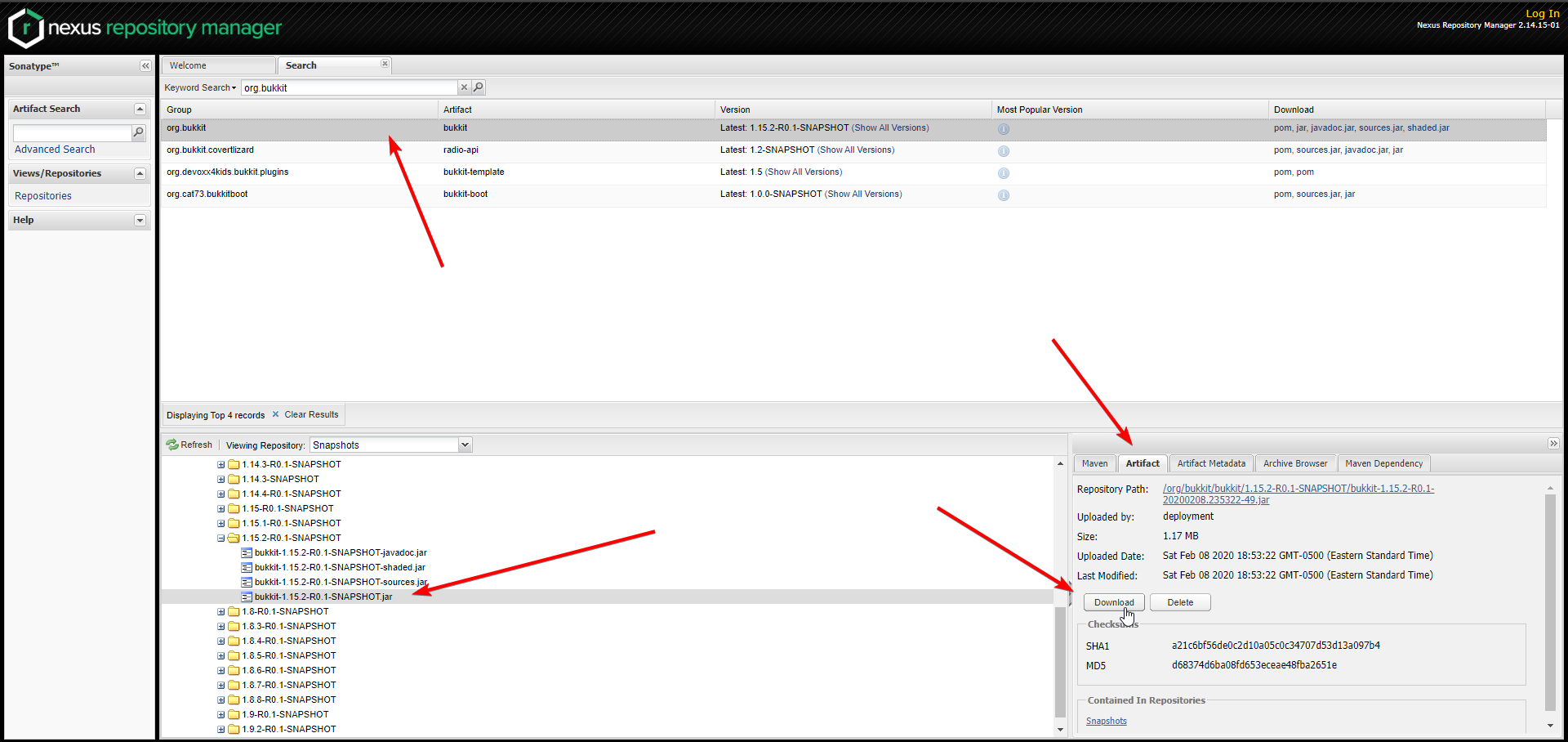1568x742 pixels.
Task: Expand the Help panel section
Action: click(x=140, y=221)
